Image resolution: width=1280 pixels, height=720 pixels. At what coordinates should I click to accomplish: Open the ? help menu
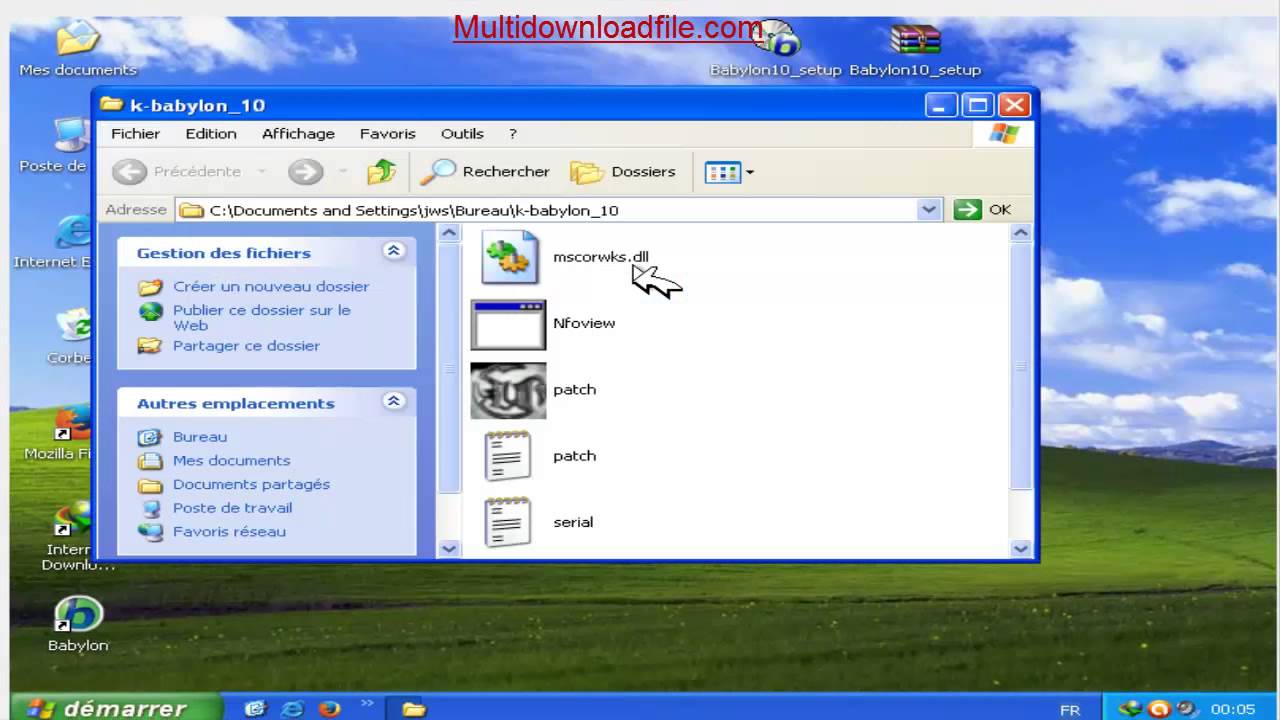click(513, 134)
